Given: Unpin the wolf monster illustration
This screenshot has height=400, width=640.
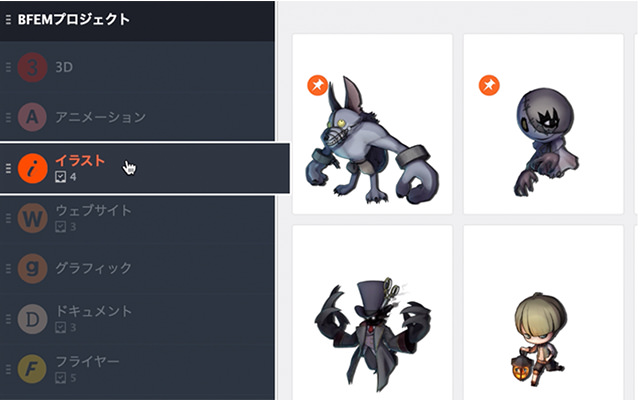Looking at the screenshot, I should [x=318, y=85].
